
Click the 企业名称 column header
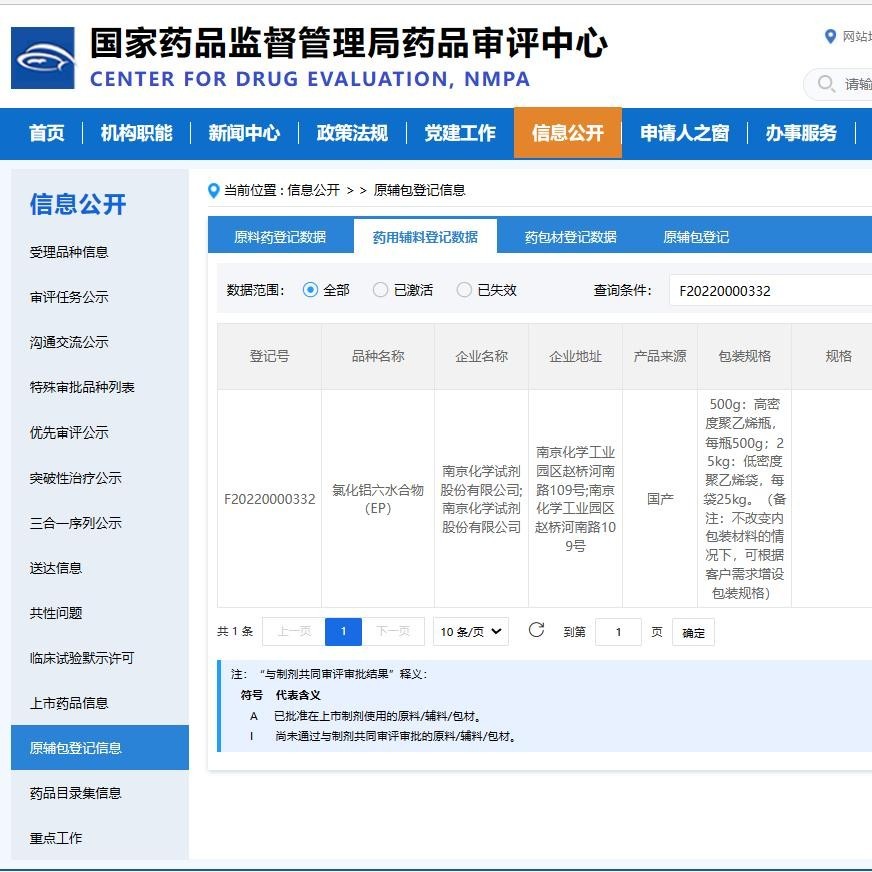point(481,356)
